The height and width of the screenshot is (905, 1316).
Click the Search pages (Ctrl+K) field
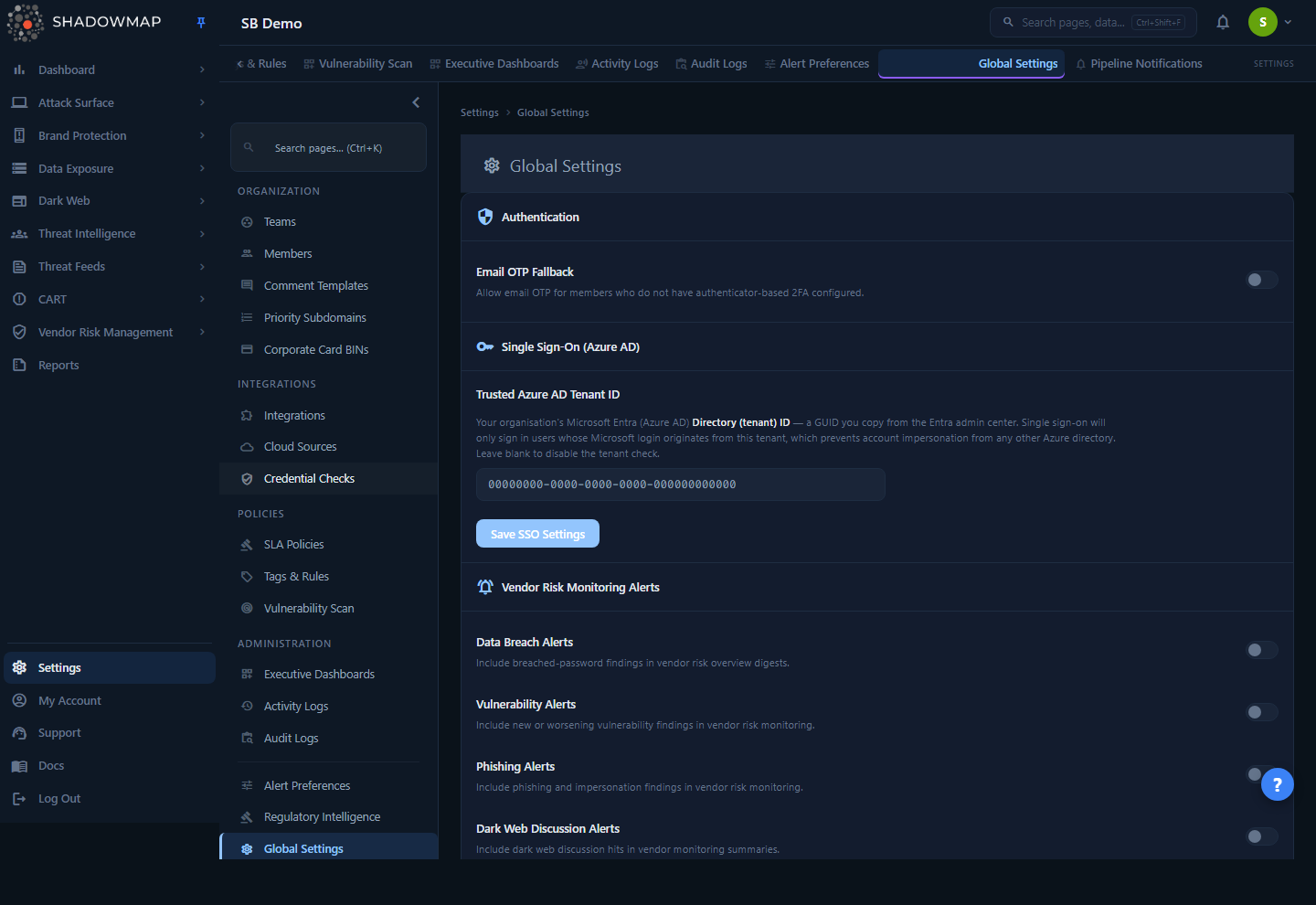[x=329, y=147]
